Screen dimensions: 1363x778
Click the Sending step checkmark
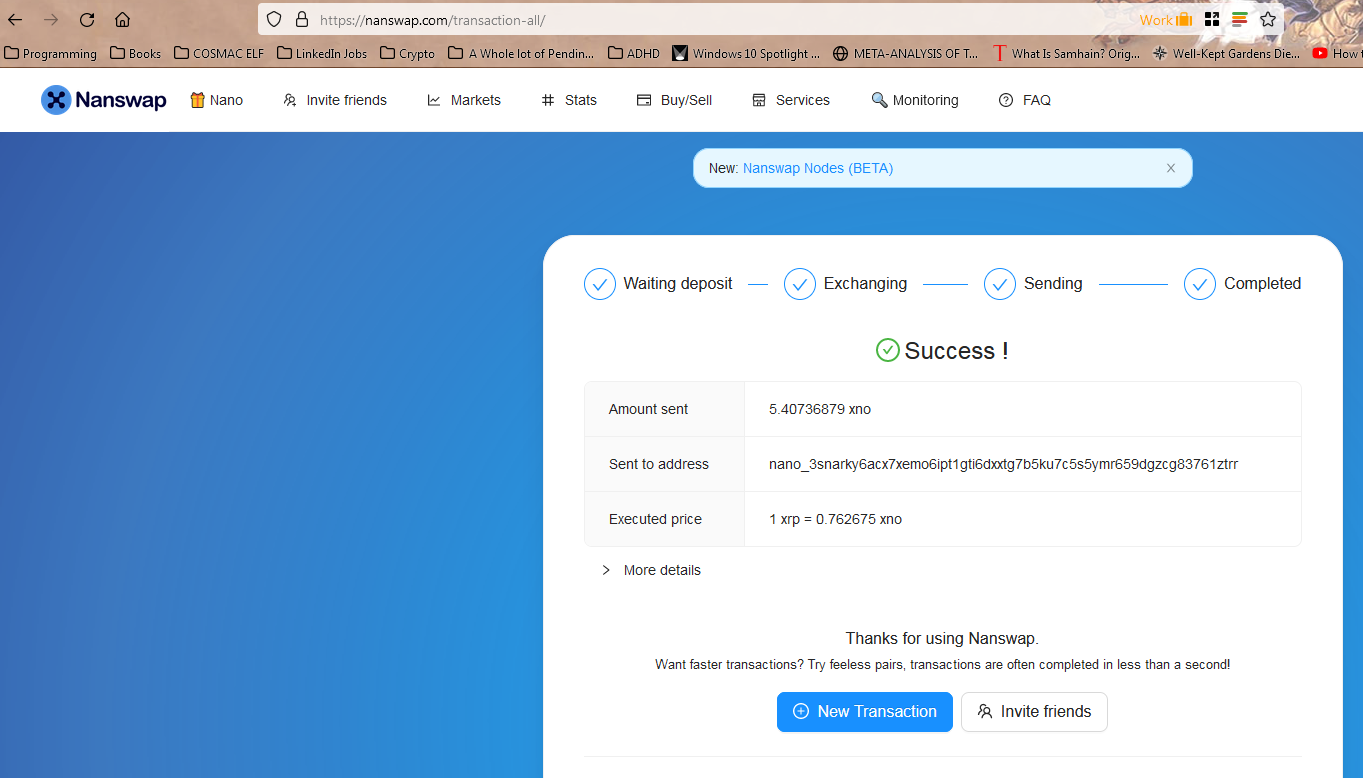tap(1000, 284)
